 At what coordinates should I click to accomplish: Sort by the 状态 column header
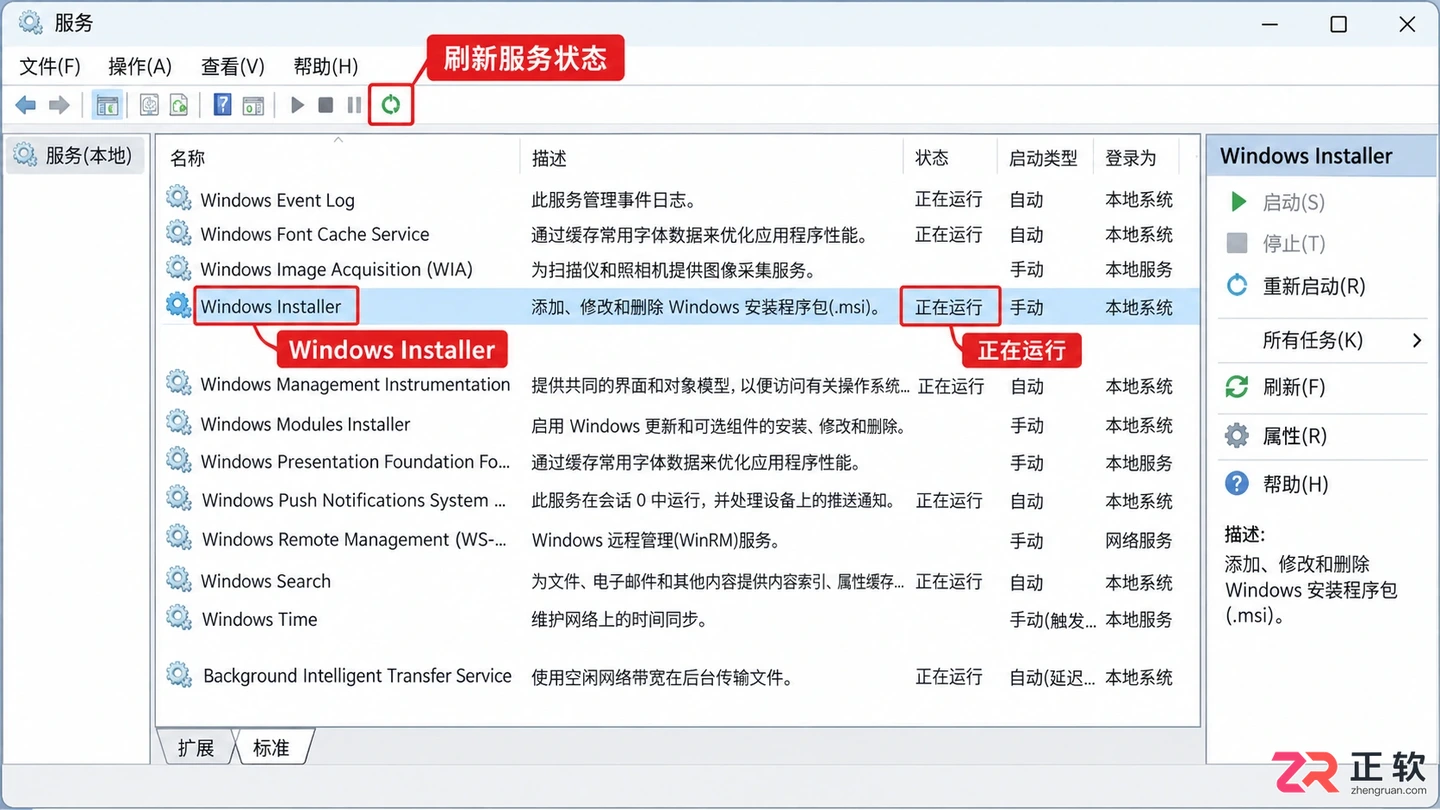coord(932,158)
